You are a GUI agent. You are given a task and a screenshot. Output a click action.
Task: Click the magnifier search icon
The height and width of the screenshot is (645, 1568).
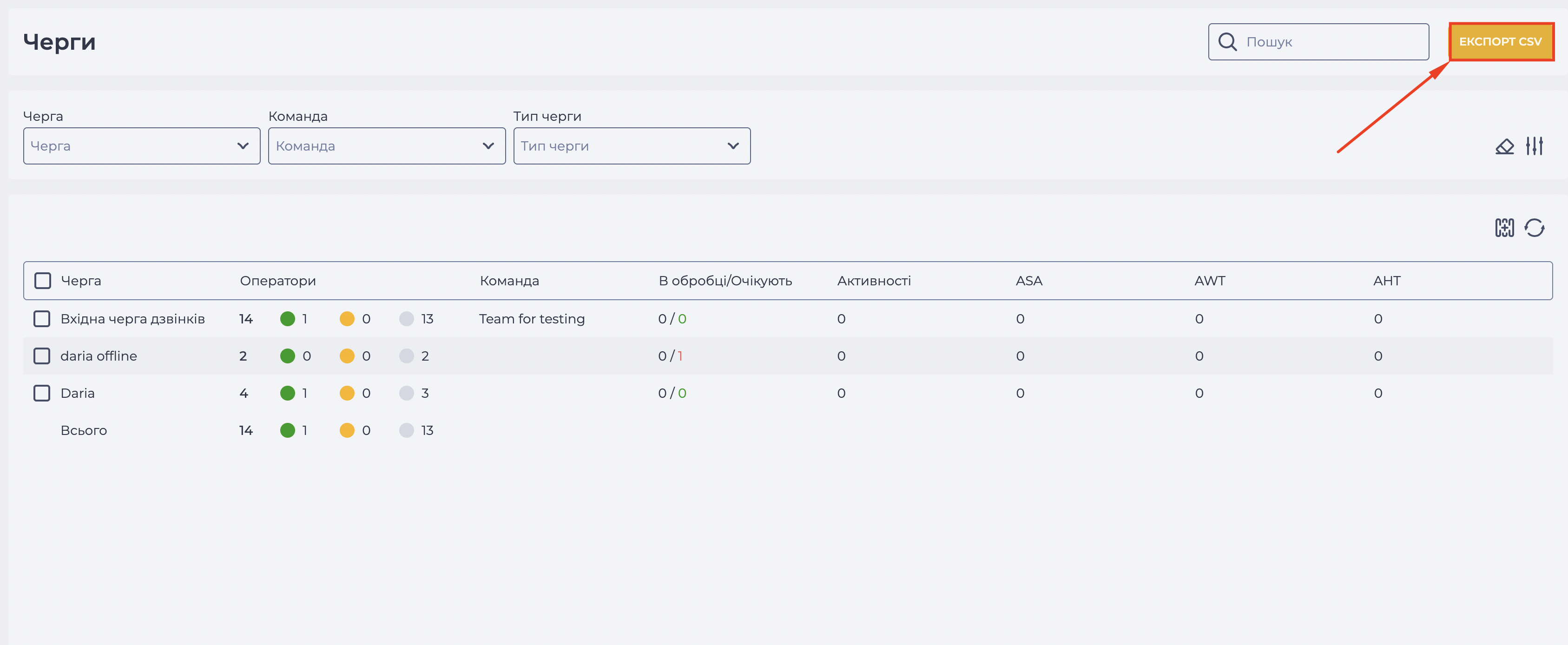pyautogui.click(x=1227, y=42)
